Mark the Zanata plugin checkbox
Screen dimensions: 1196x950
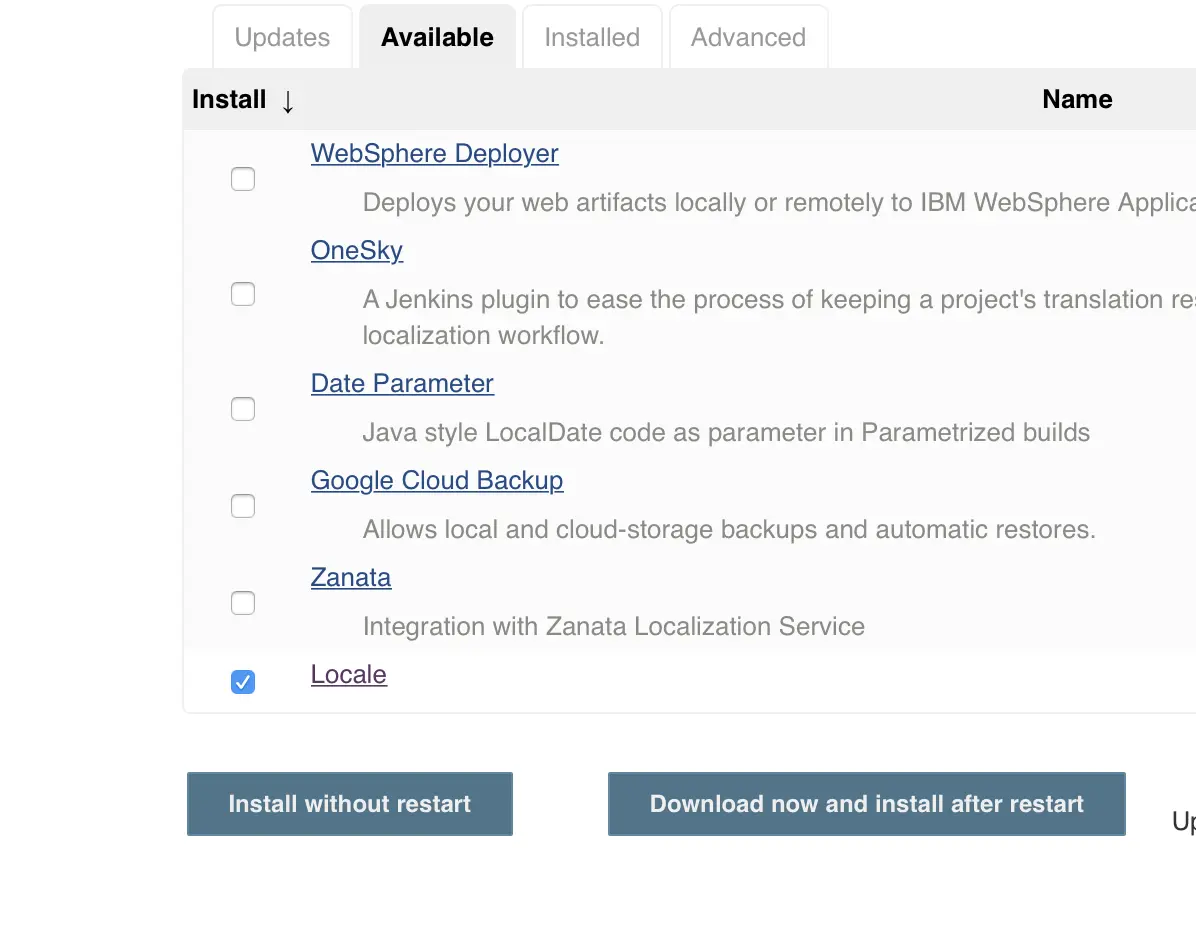coord(243,603)
